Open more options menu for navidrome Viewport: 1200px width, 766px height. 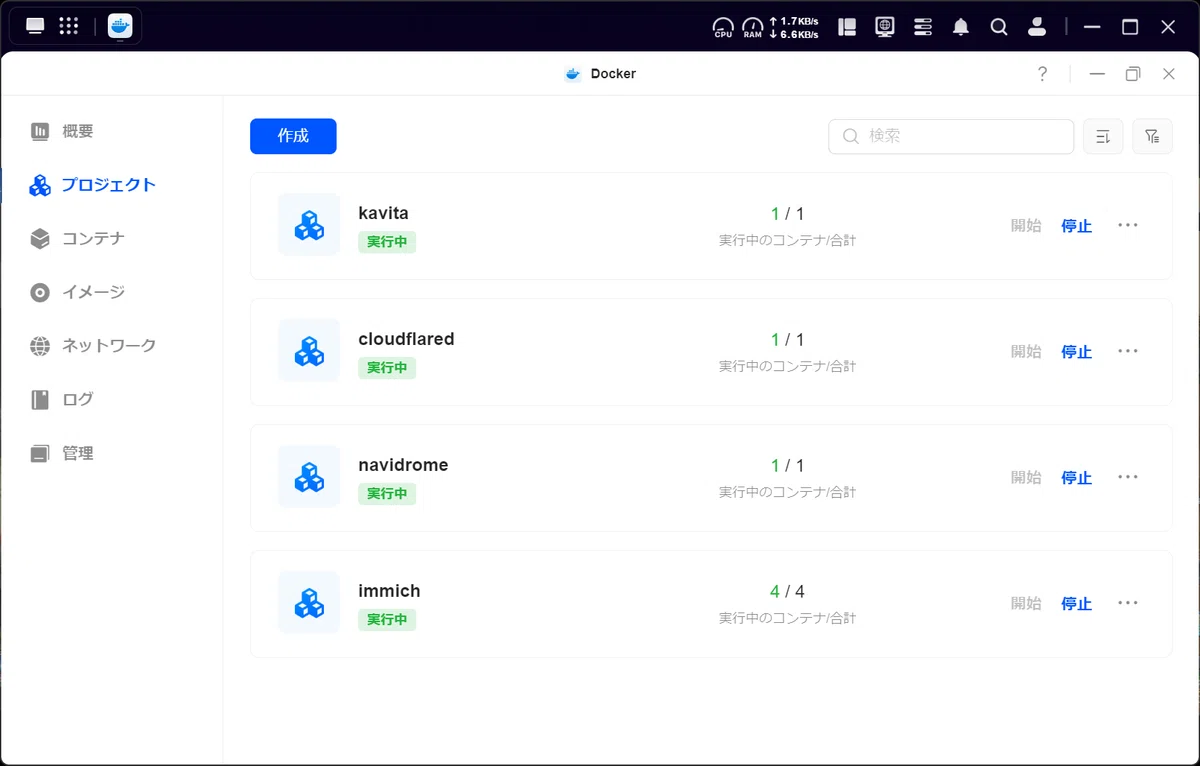[x=1128, y=477]
